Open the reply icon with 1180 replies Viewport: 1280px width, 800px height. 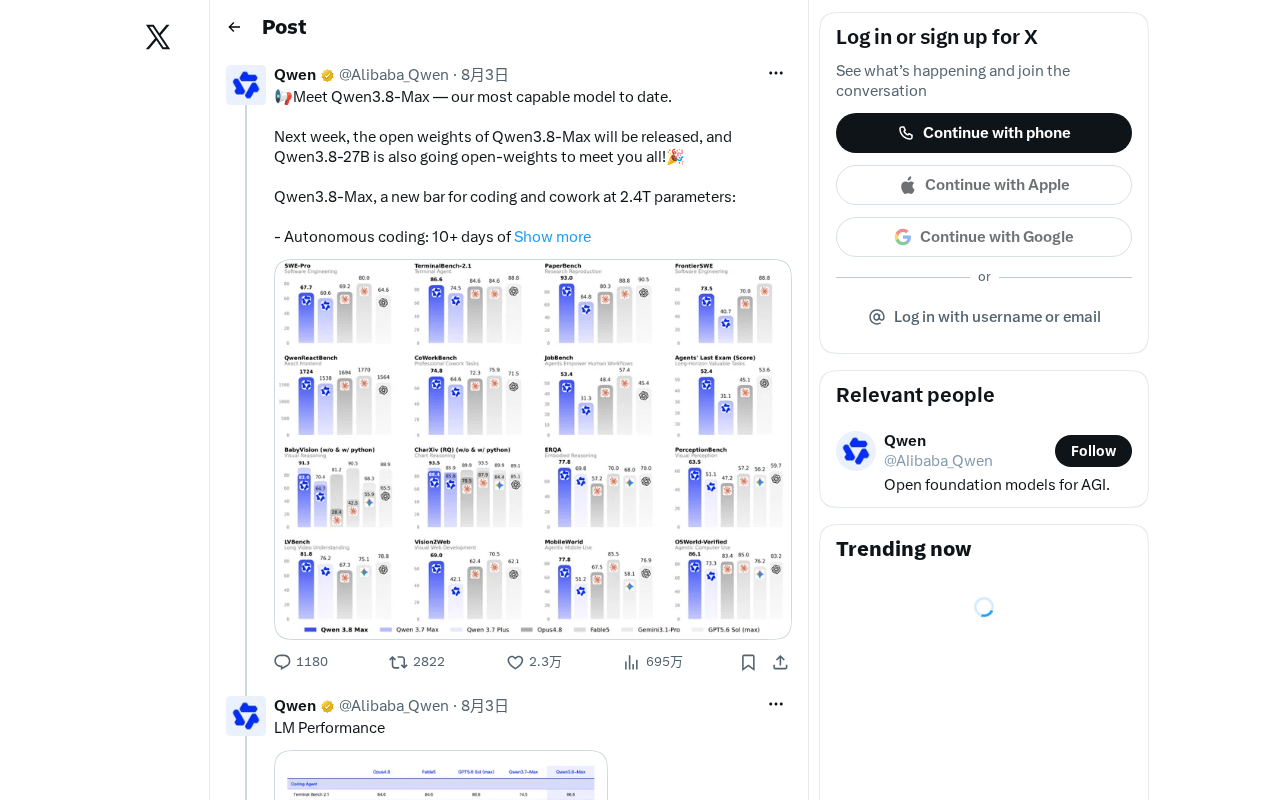pyautogui.click(x=282, y=662)
